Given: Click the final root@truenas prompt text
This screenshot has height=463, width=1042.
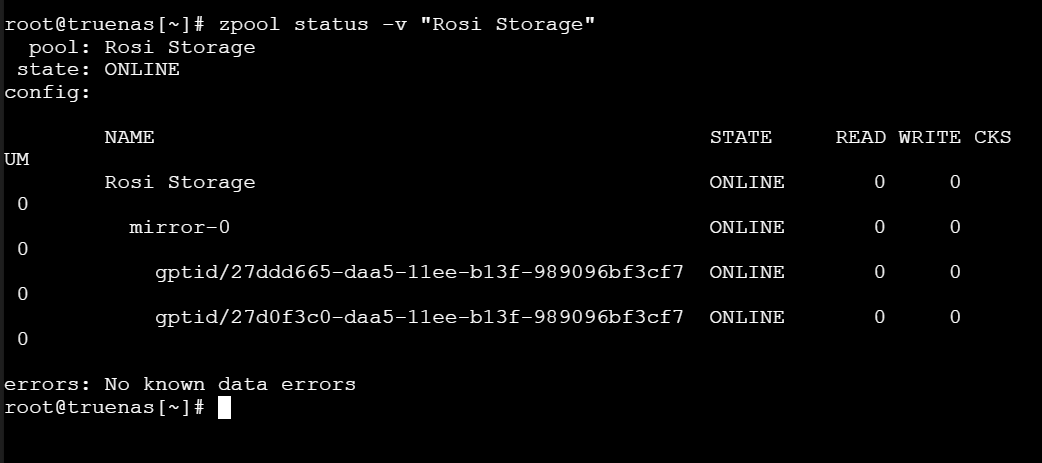Looking at the screenshot, I should [x=104, y=407].
